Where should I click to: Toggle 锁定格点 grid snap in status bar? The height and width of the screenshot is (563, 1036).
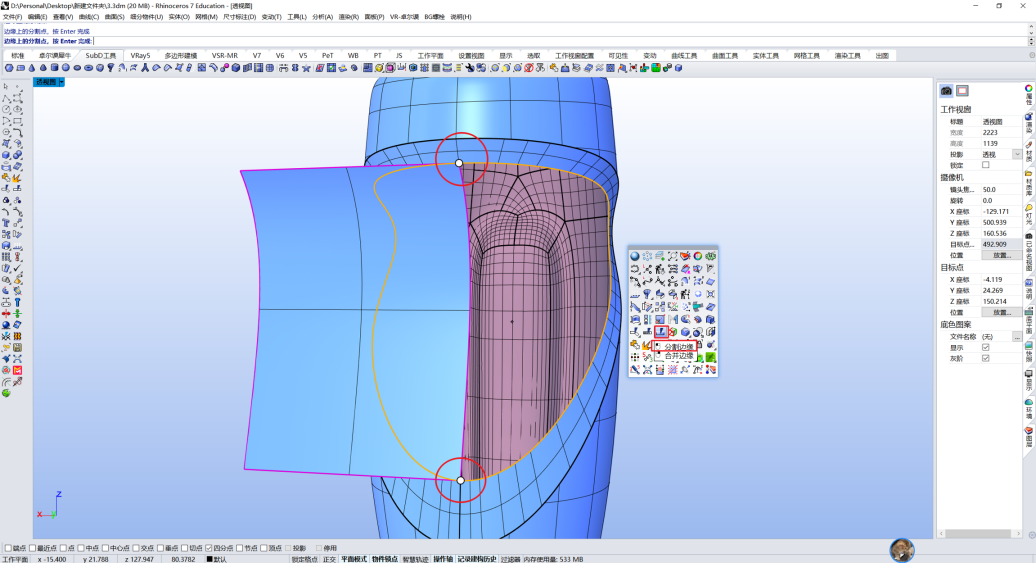pos(304,559)
